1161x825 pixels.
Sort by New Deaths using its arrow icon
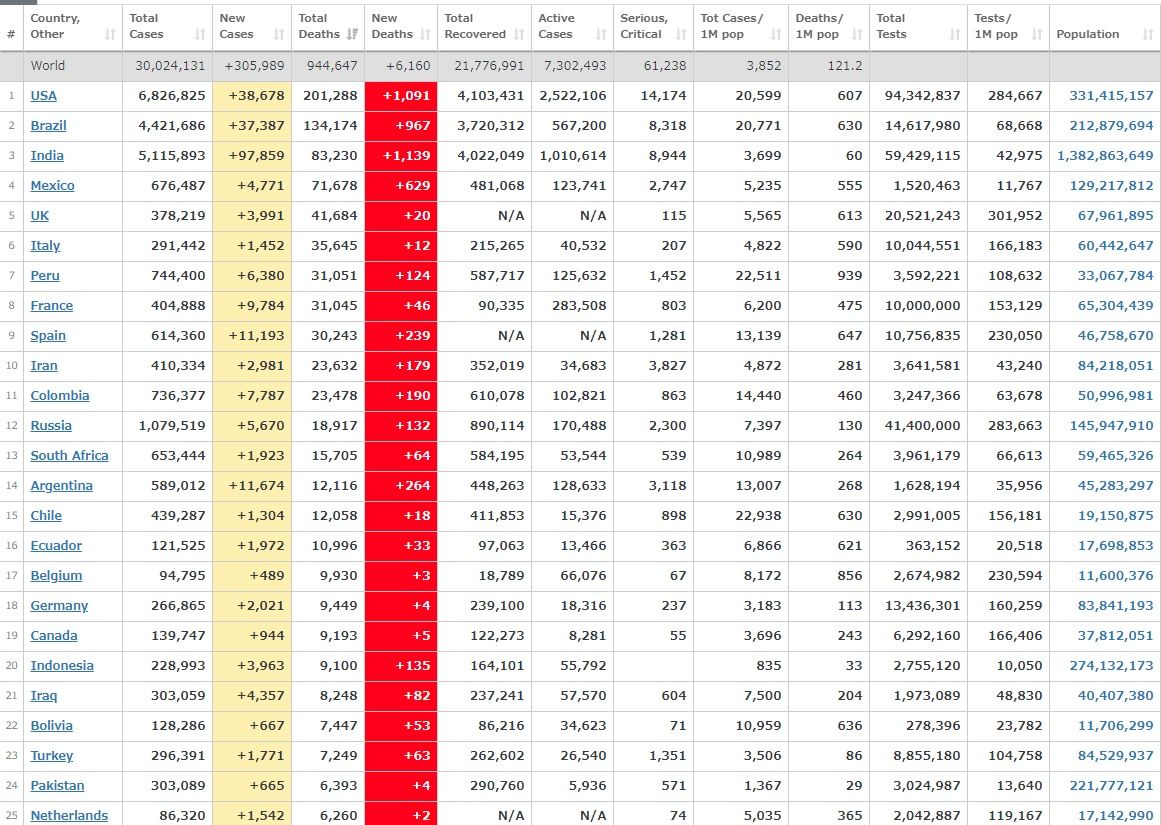[x=425, y=35]
